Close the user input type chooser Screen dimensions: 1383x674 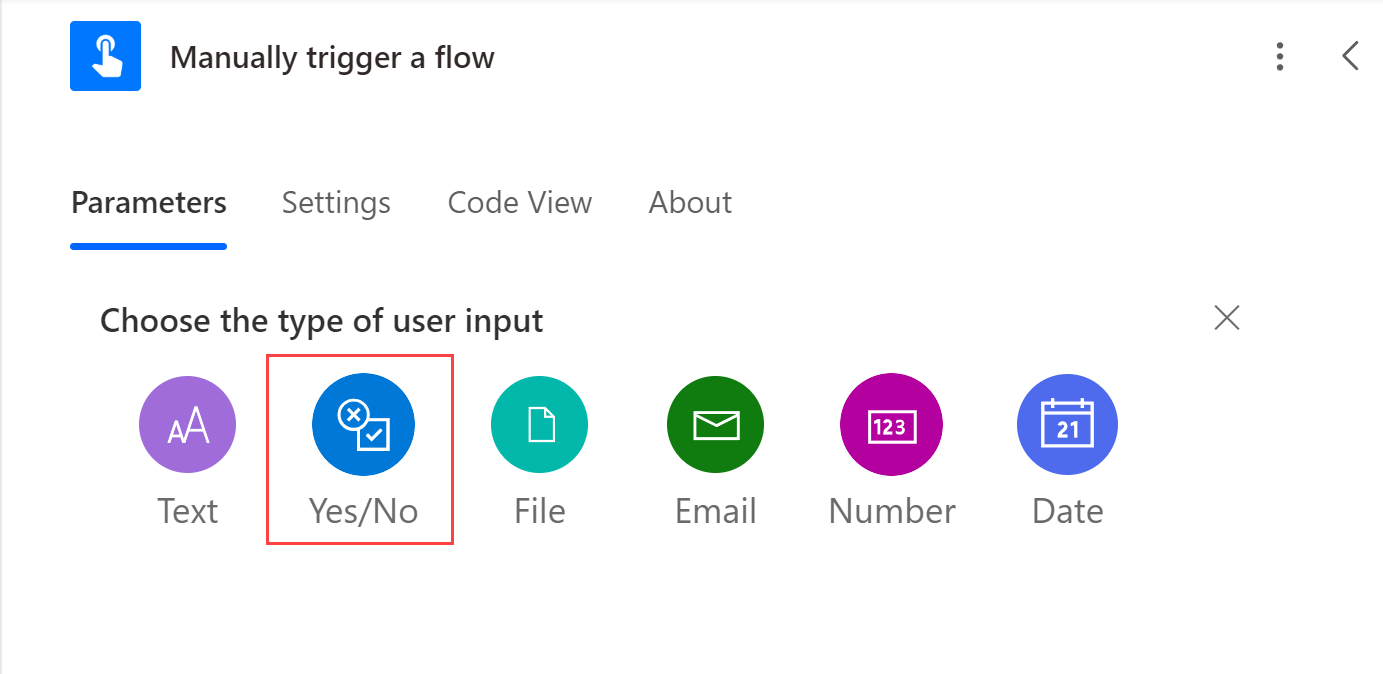[1226, 318]
